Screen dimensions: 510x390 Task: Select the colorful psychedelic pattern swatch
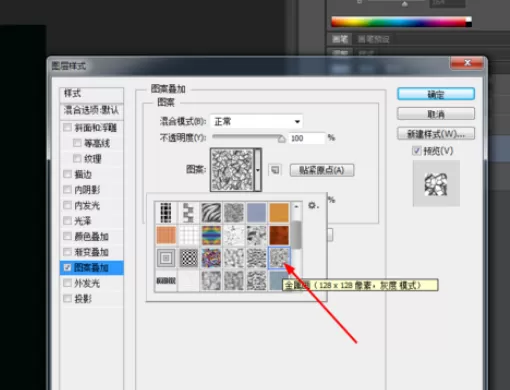tap(211, 258)
